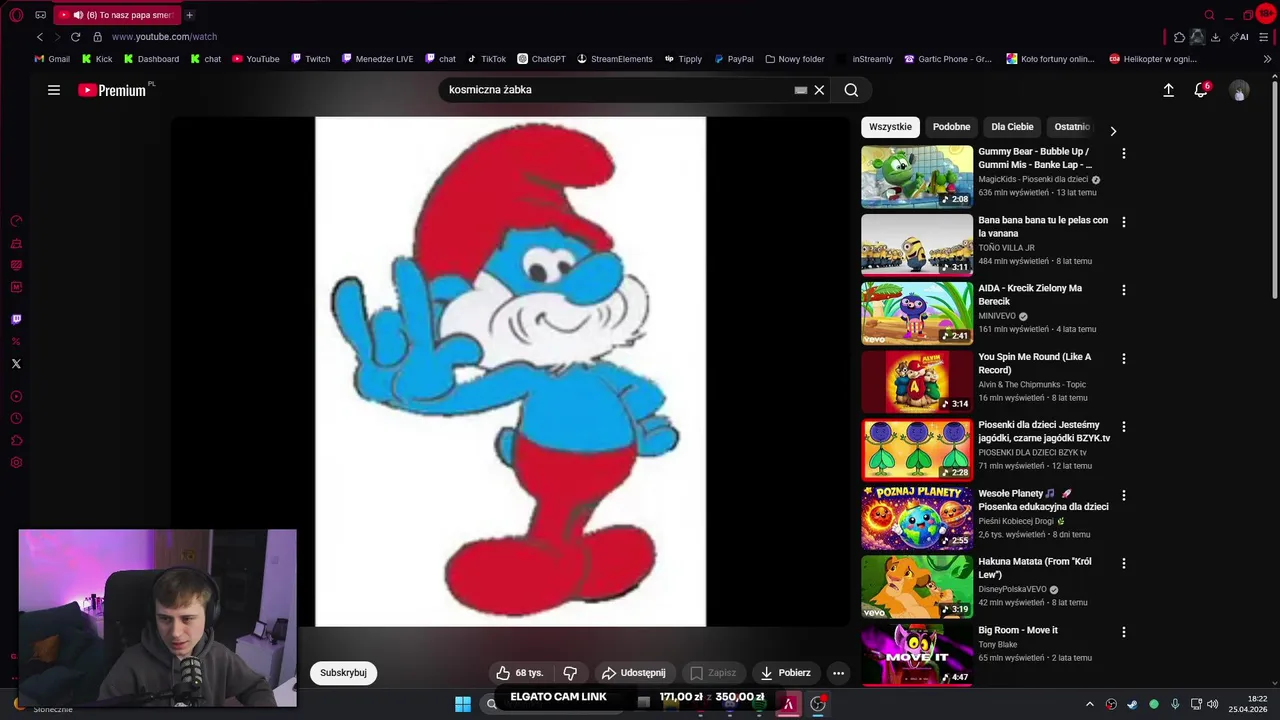This screenshot has width=1280, height=720.
Task: Show more bookmarks with the double chevron
Action: tap(1268, 59)
